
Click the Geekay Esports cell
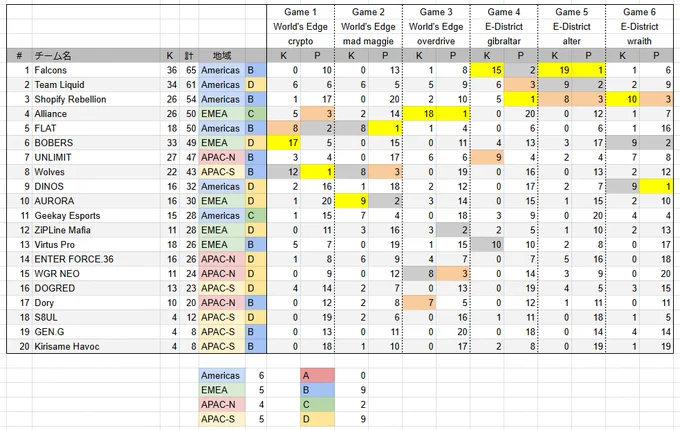point(96,215)
